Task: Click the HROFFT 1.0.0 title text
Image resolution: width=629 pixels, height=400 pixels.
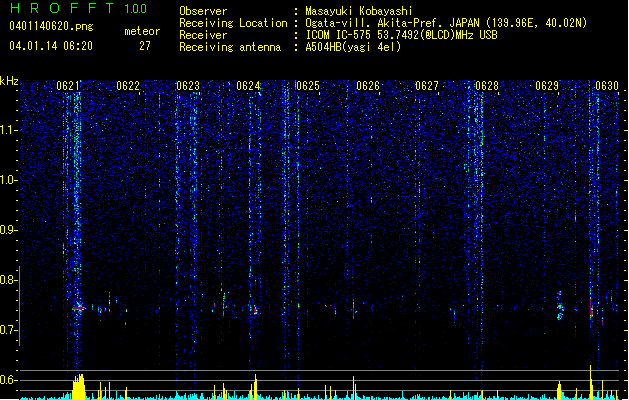Action: [x=79, y=8]
